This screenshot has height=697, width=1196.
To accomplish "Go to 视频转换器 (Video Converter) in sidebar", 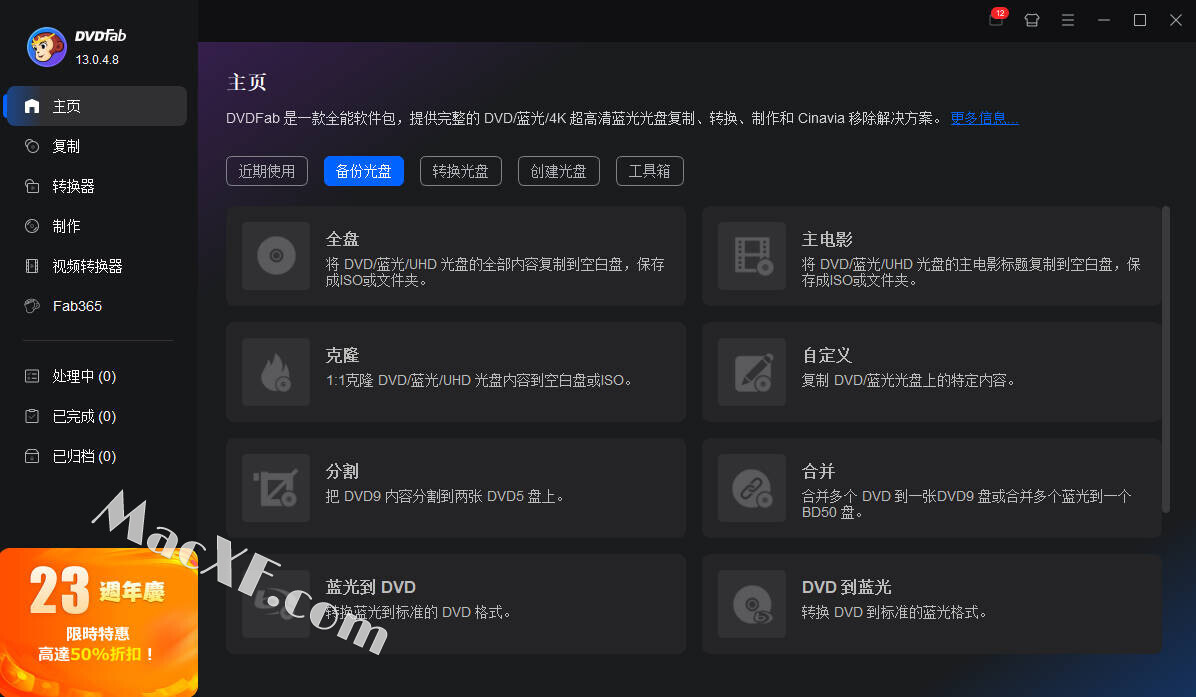I will pos(87,266).
